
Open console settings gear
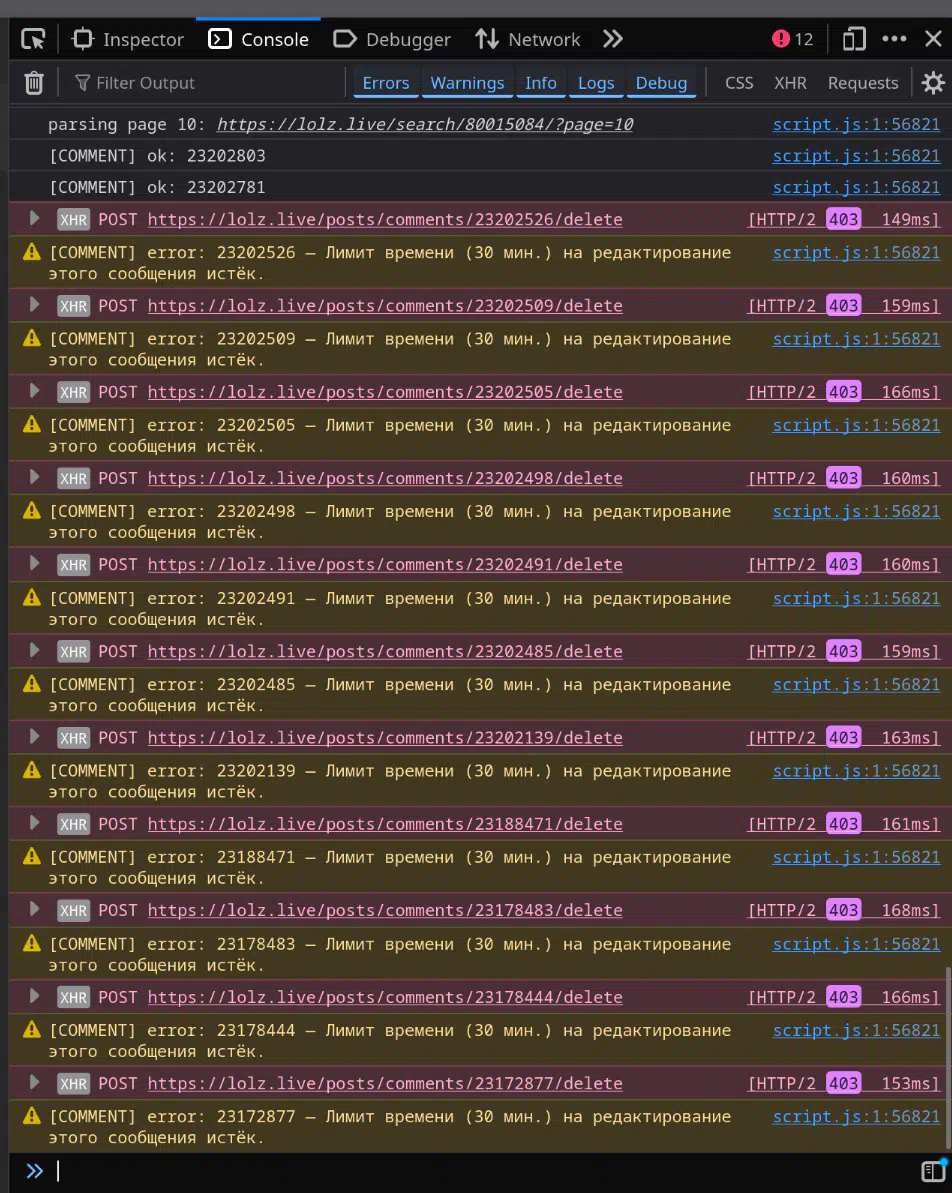[933, 83]
